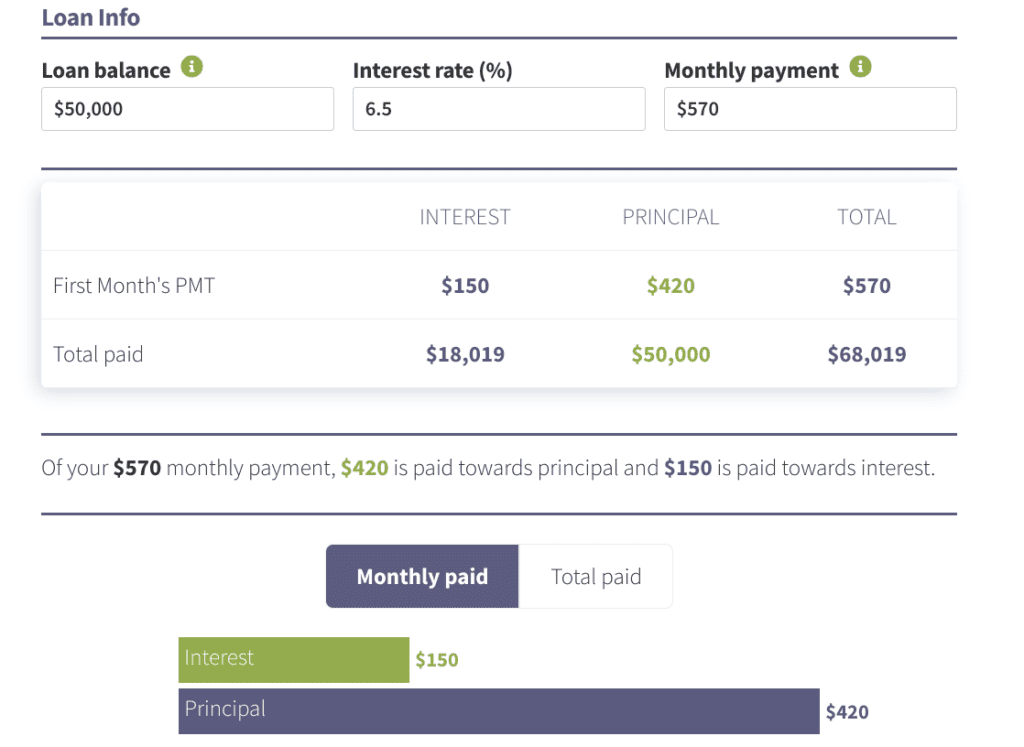Click the PRINCIPAL column header
The height and width of the screenshot is (747, 1024).
click(671, 216)
